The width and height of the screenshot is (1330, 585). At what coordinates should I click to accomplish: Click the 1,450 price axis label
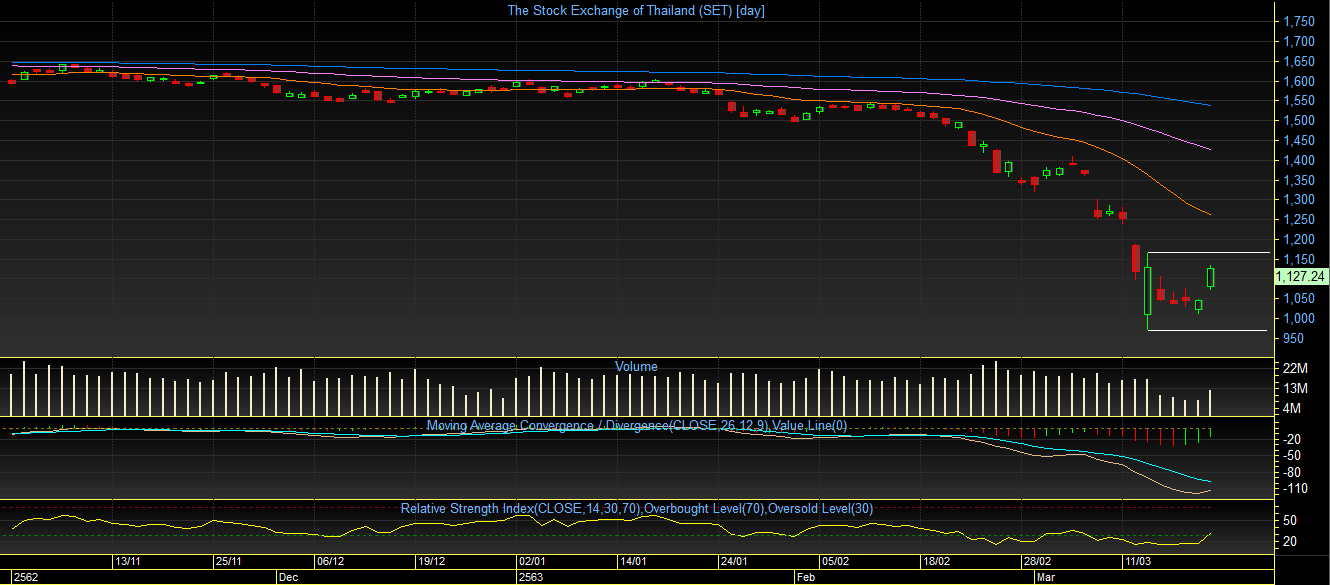point(1298,140)
